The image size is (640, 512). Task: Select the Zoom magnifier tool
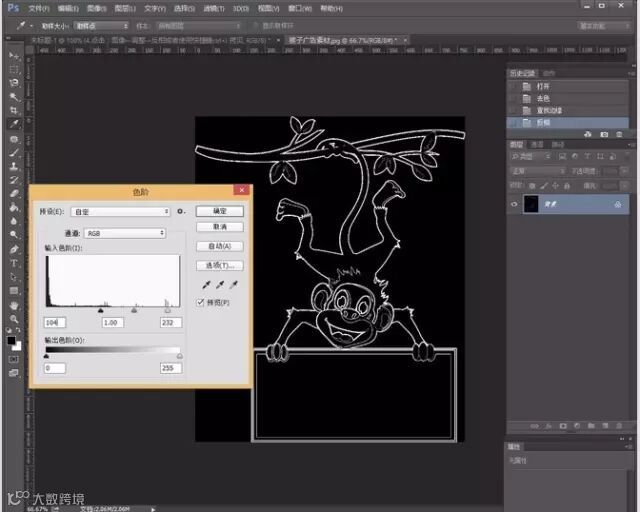(14, 319)
